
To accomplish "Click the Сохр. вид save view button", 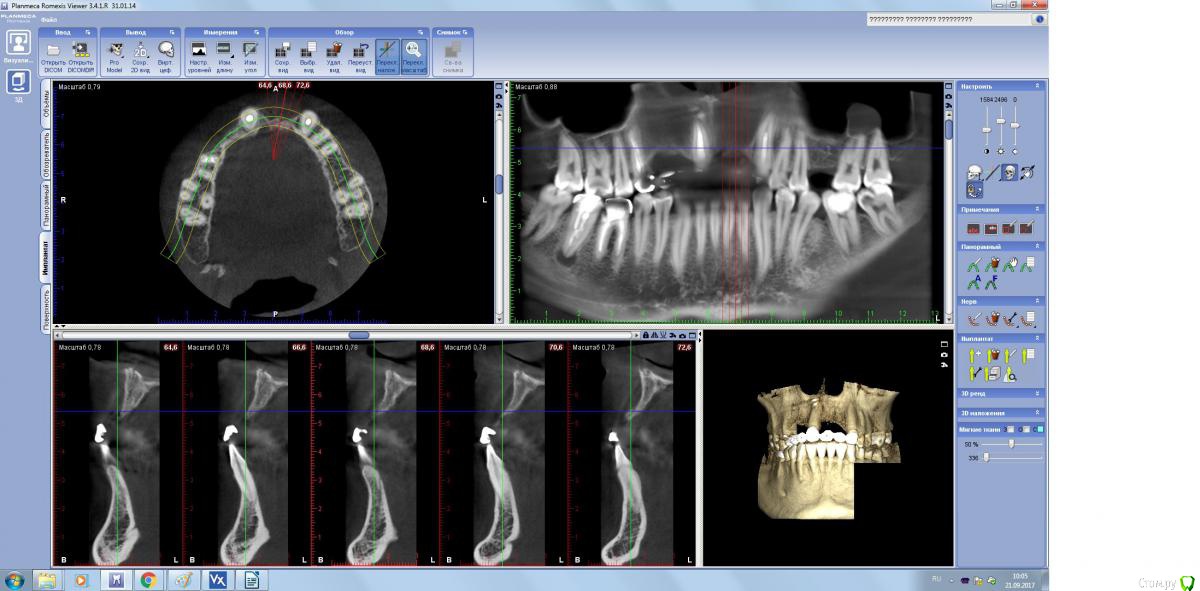I will tap(282, 50).
